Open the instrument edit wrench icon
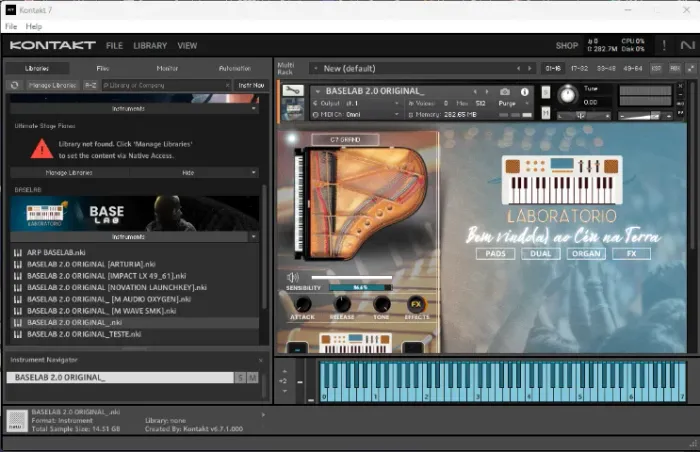This screenshot has height=452, width=700. tap(293, 91)
